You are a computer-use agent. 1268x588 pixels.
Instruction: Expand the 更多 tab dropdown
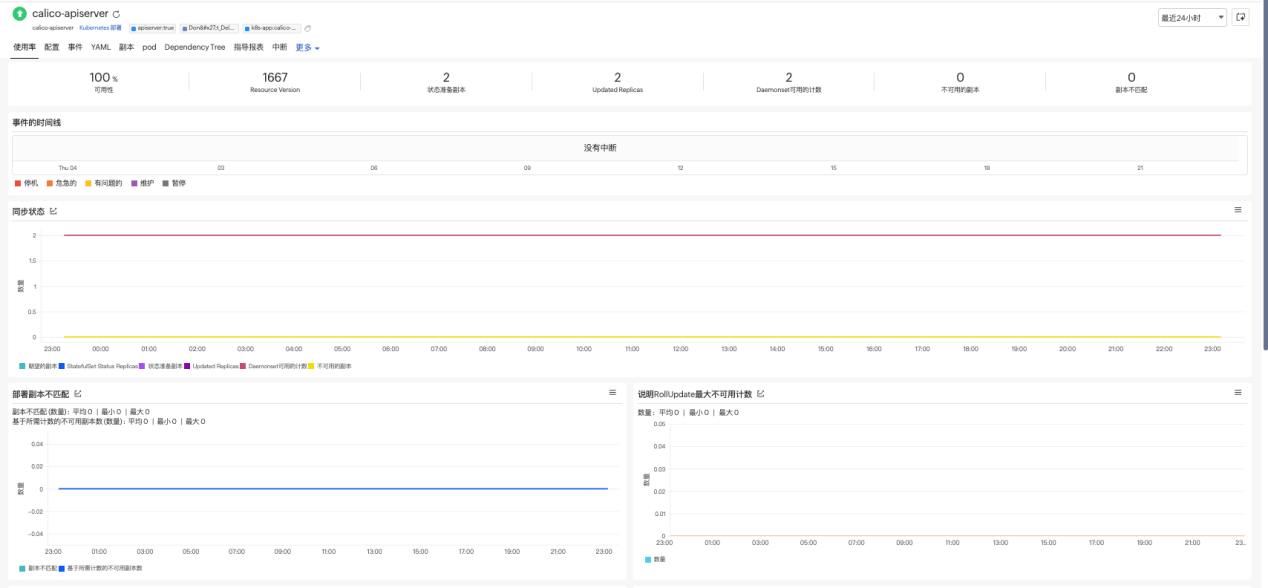(307, 47)
